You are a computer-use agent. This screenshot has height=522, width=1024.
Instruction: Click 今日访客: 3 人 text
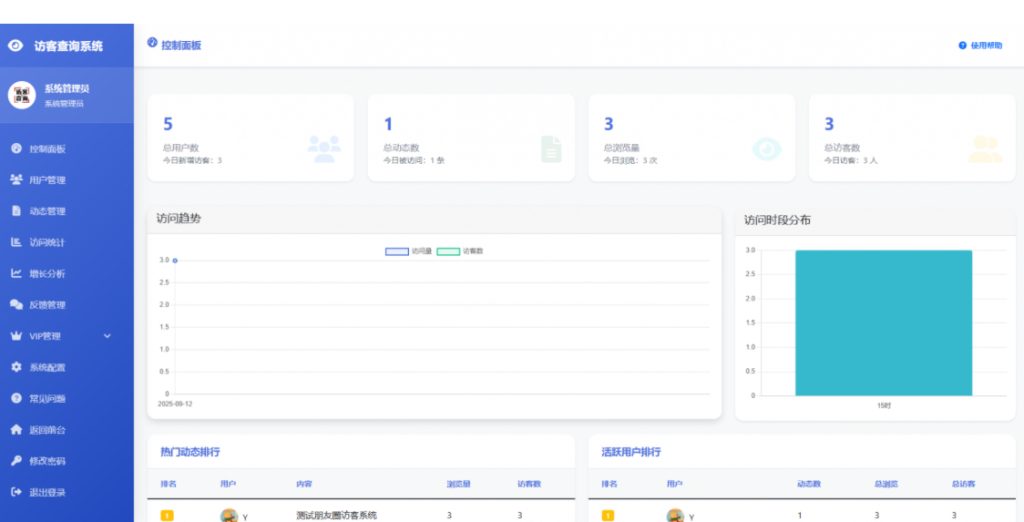pos(851,161)
